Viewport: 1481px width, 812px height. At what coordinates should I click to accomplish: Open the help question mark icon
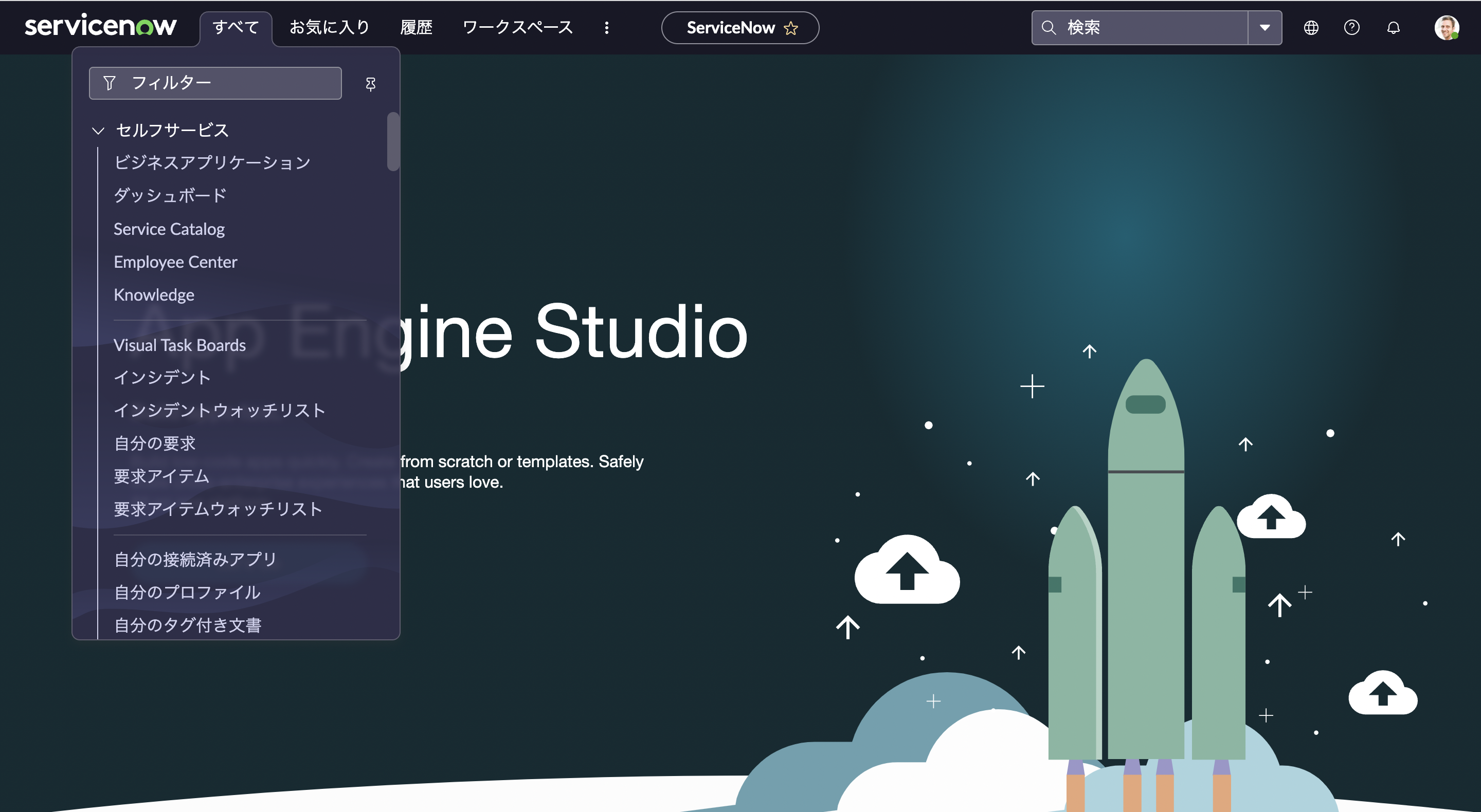(1351, 27)
